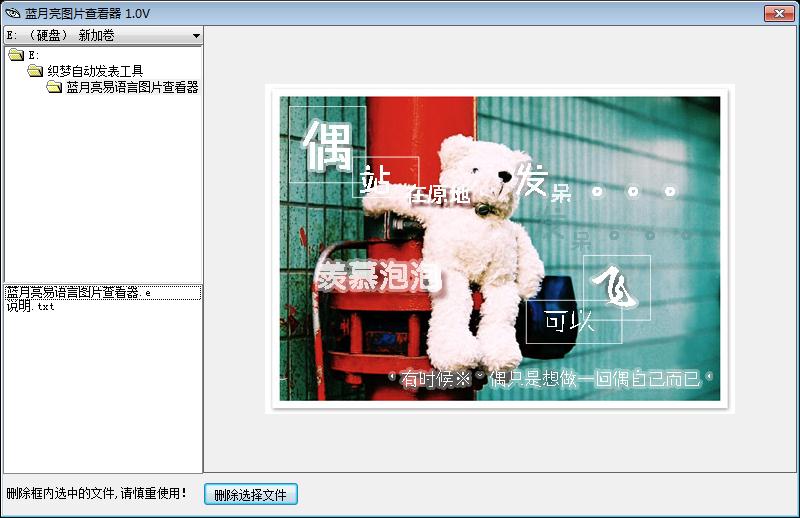800x518 pixels.
Task: Select the E: root tree node
Action: [34, 55]
